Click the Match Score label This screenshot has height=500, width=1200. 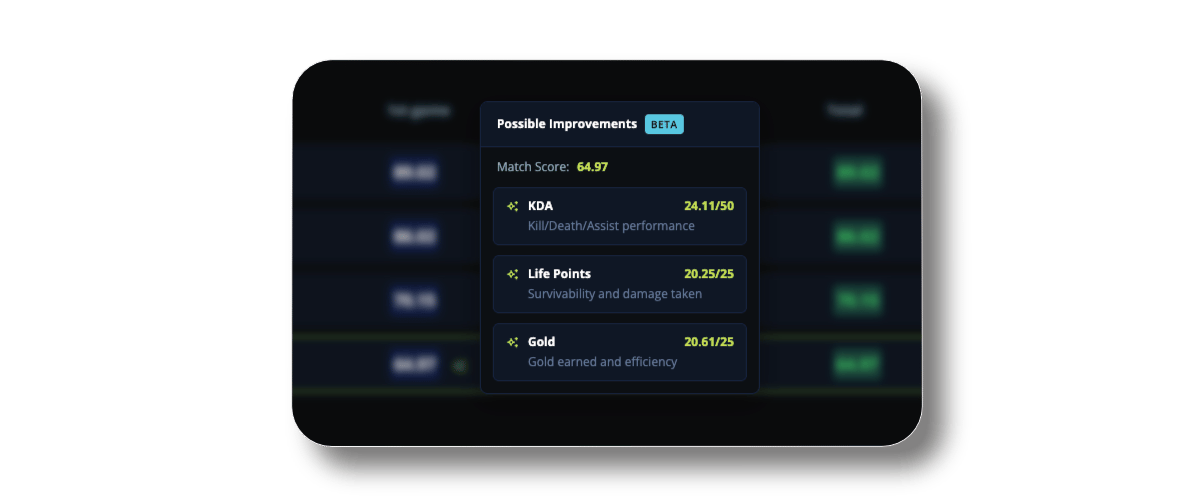(x=533, y=167)
